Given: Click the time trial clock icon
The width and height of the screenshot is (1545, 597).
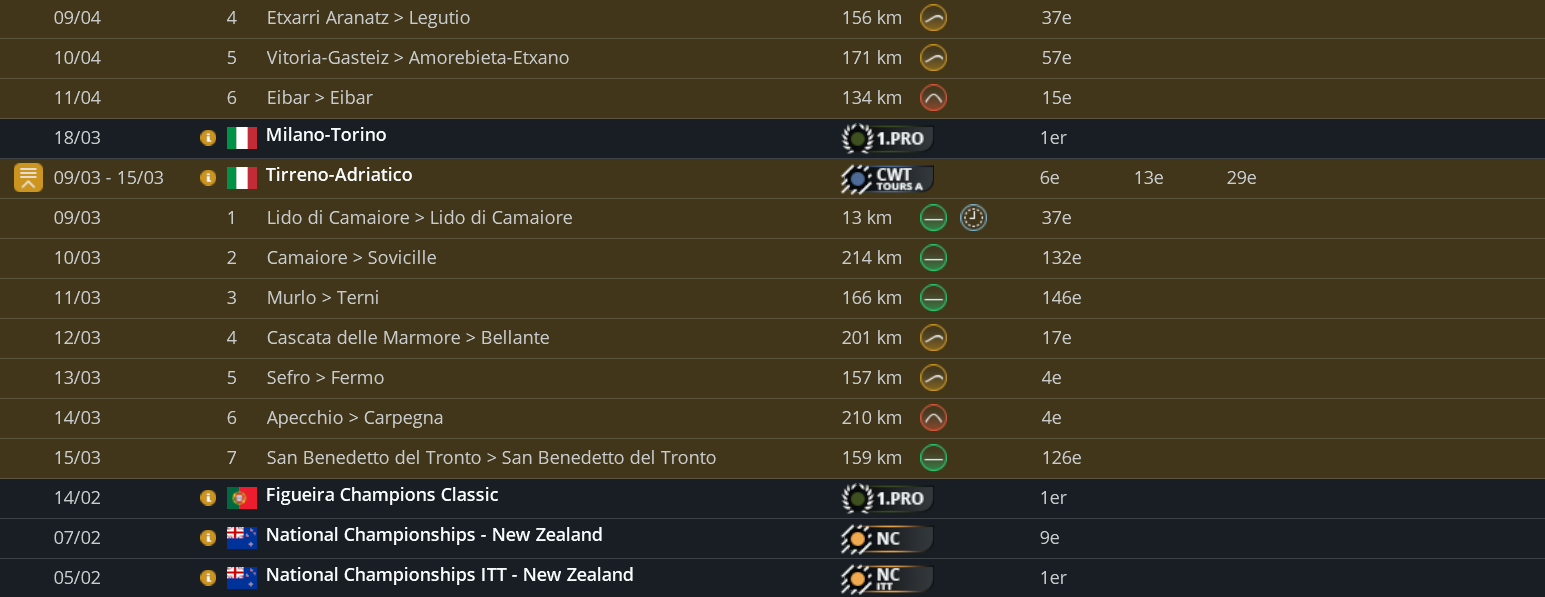Looking at the screenshot, I should (973, 218).
